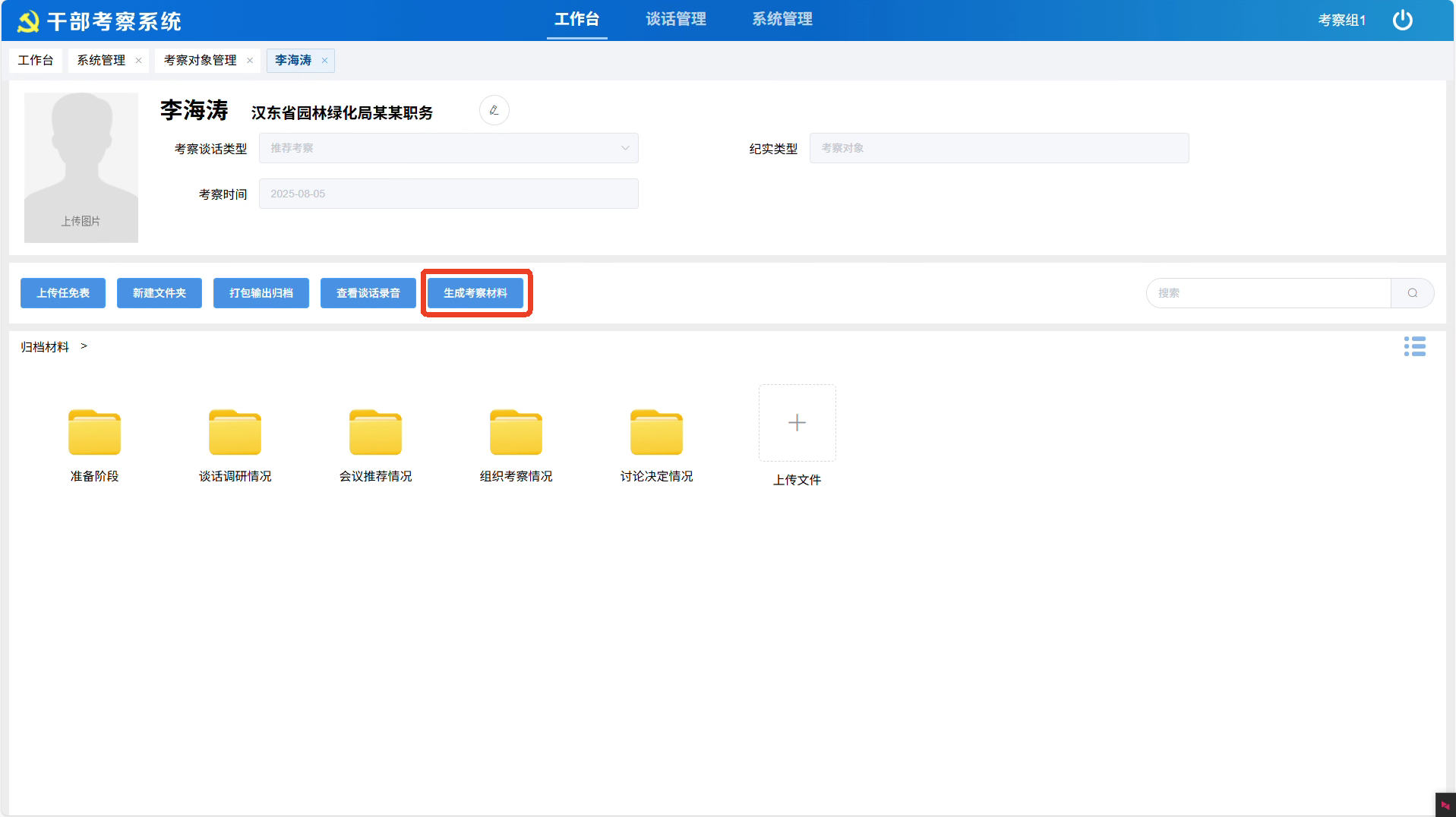Viewport: 1456px width, 817px height.
Task: Click the edit pencil icon beside 李海涛
Action: pos(494,110)
